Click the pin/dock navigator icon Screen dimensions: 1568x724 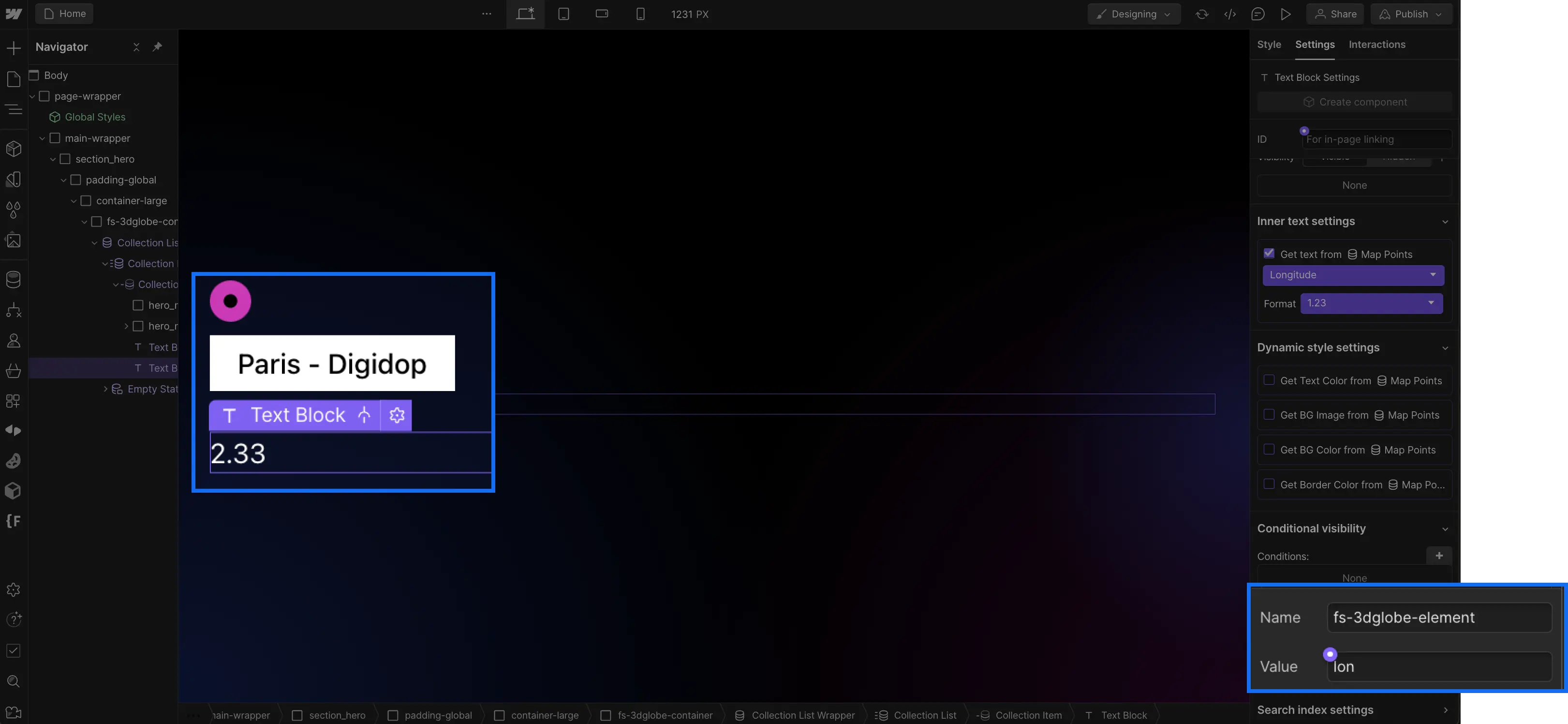click(158, 46)
